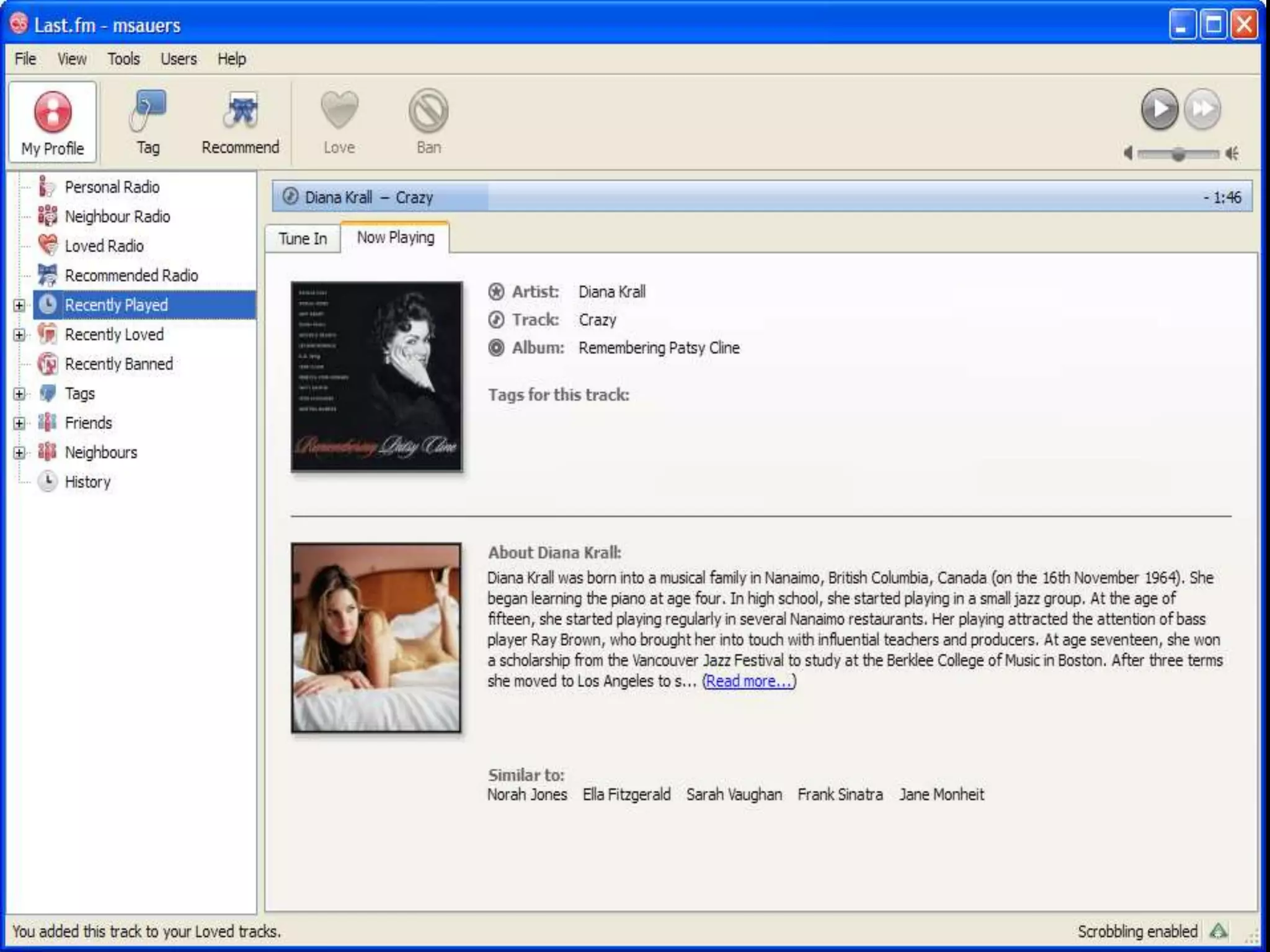Close the Last.fm window
Viewport: 1270px width, 952px height.
click(x=1244, y=25)
